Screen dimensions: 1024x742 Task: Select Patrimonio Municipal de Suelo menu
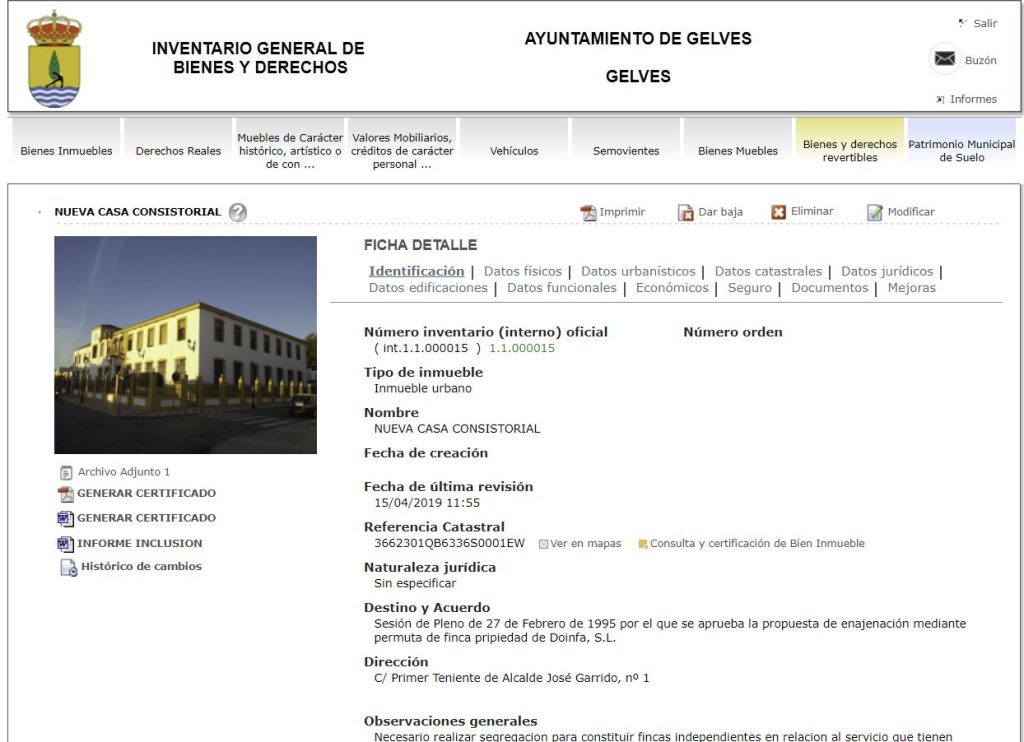961,151
